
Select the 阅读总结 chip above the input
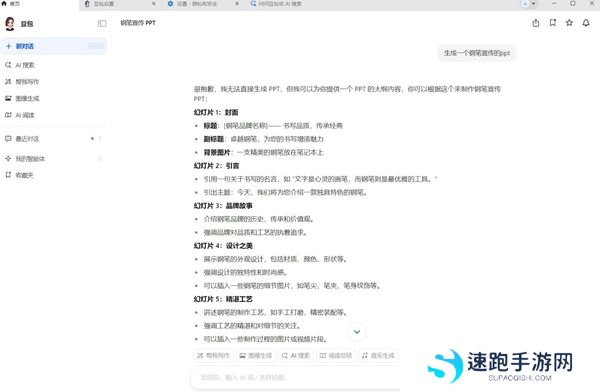pos(336,356)
